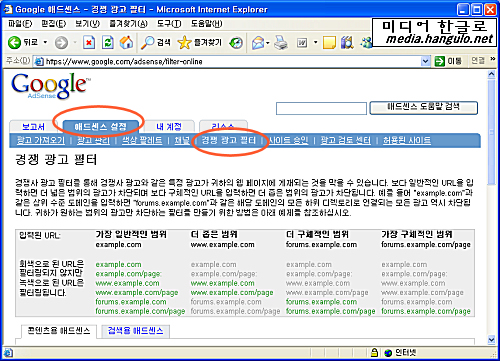Click the lock security icon in status bar
500x361 pixels.
point(374,353)
